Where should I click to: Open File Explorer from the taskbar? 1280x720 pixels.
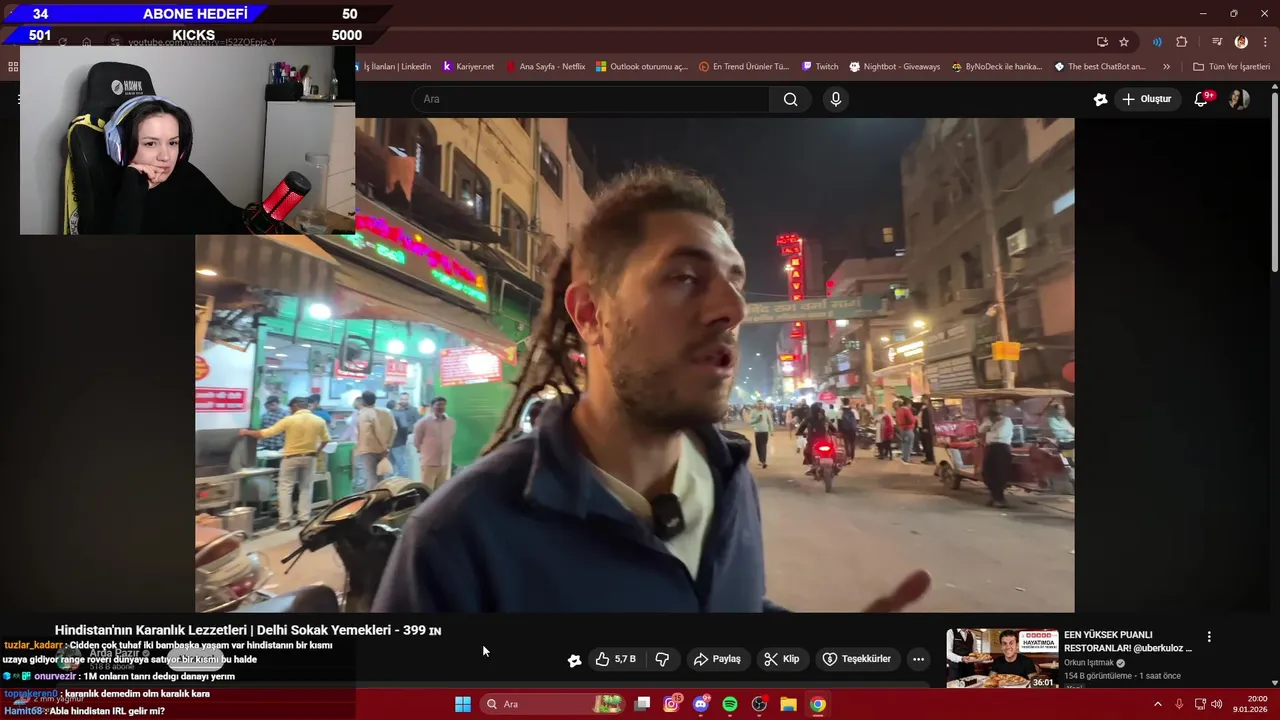click(788, 704)
